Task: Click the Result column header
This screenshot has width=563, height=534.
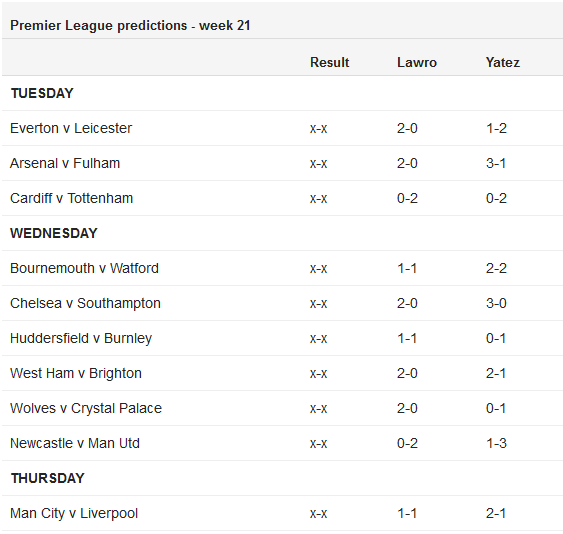Action: pos(329,62)
